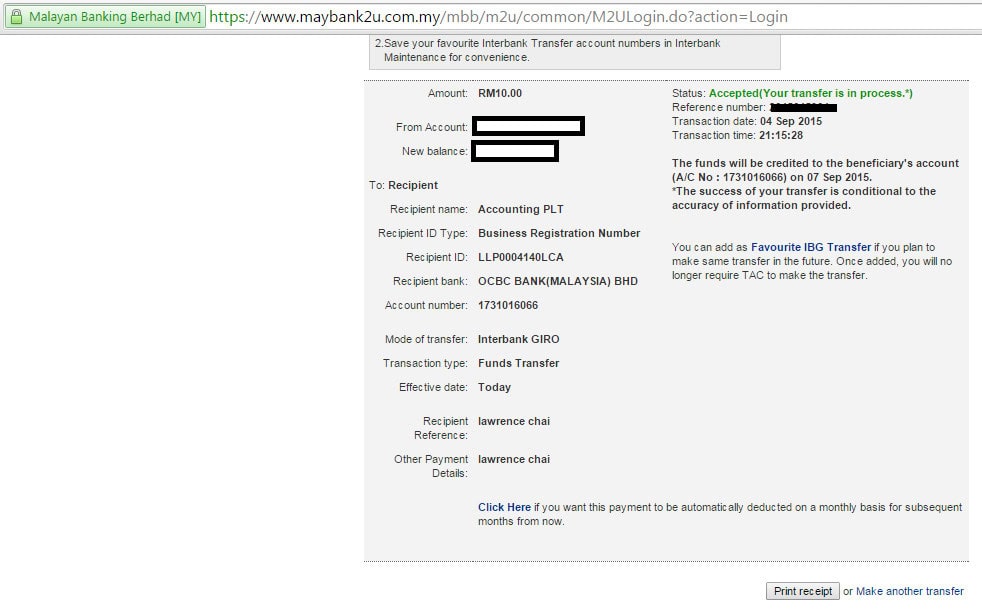
Task: Open the Make another transfer link
Action: (909, 591)
